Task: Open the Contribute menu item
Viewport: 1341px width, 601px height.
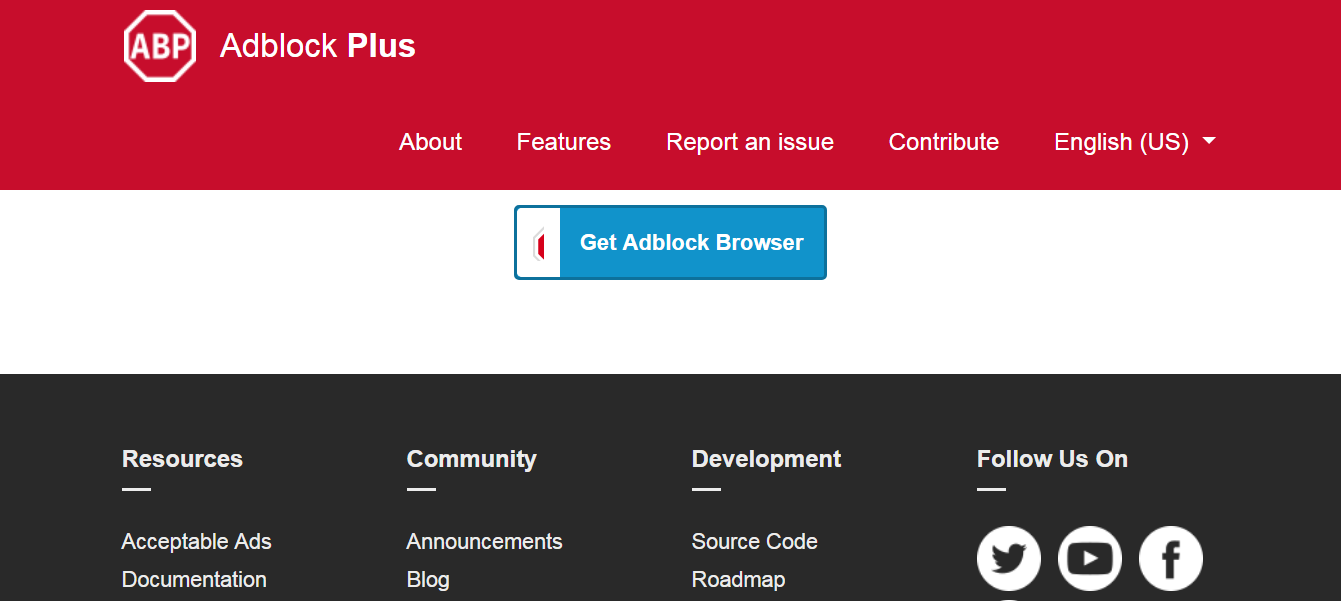Action: pyautogui.click(x=944, y=142)
